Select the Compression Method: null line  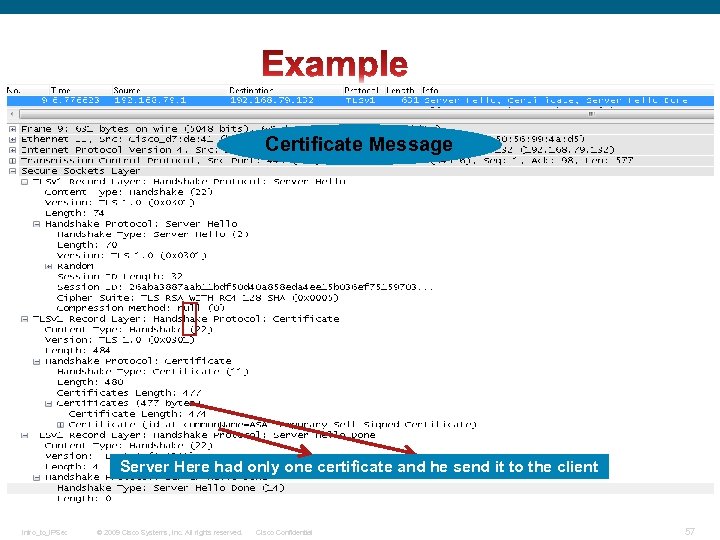pos(141,308)
